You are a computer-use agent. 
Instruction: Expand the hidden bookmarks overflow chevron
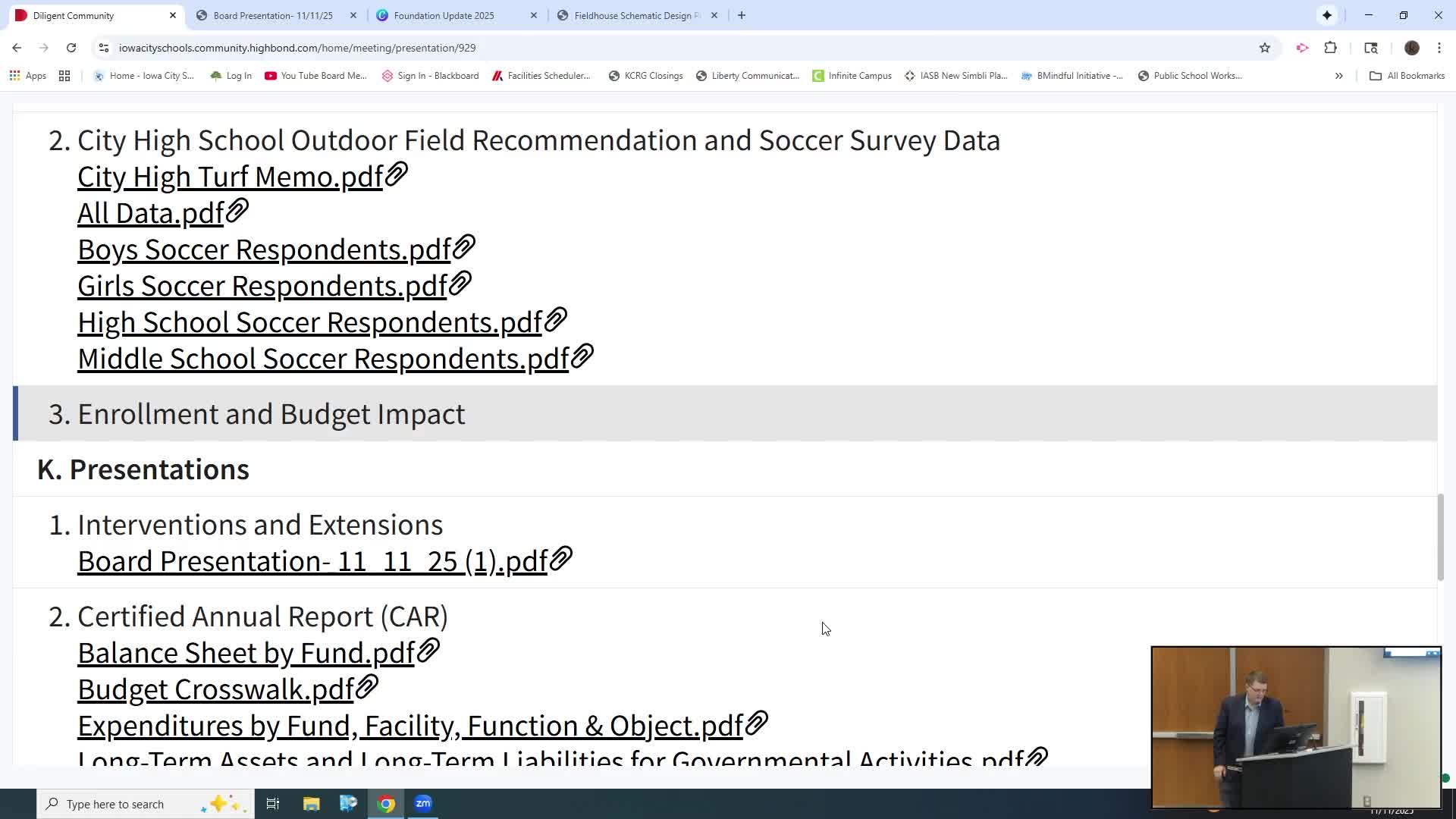[x=1338, y=76]
